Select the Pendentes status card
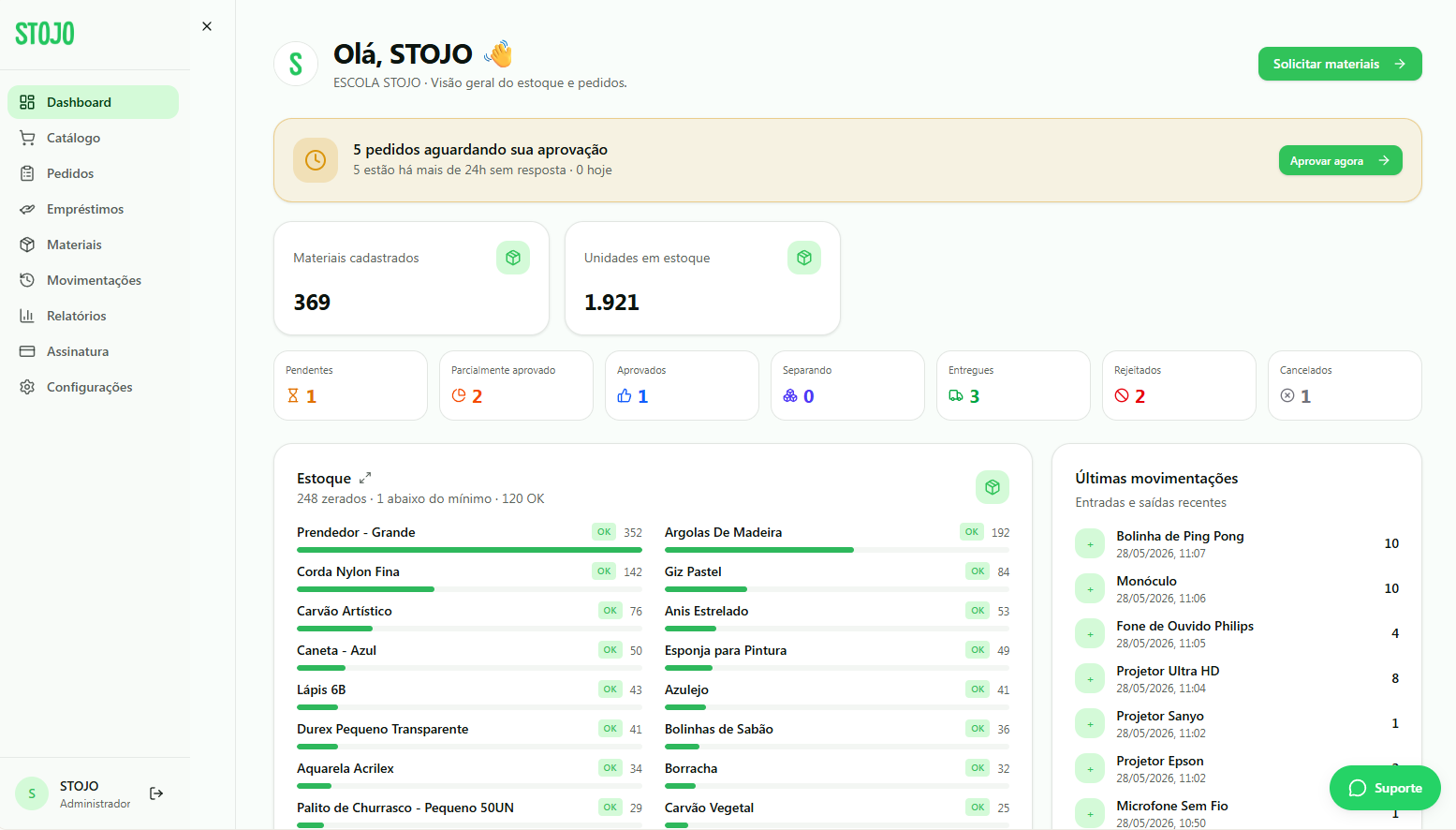Viewport: 1456px width, 830px height. [x=350, y=385]
